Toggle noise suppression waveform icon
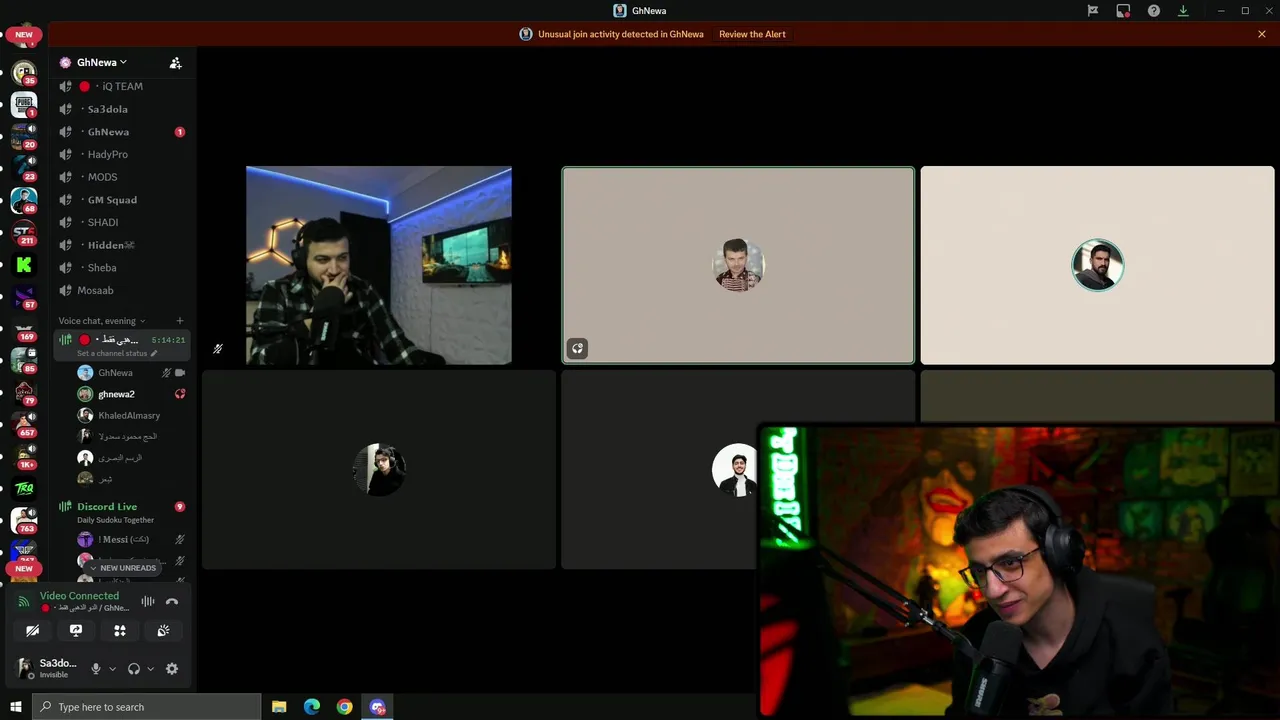1280x720 pixels. [148, 602]
